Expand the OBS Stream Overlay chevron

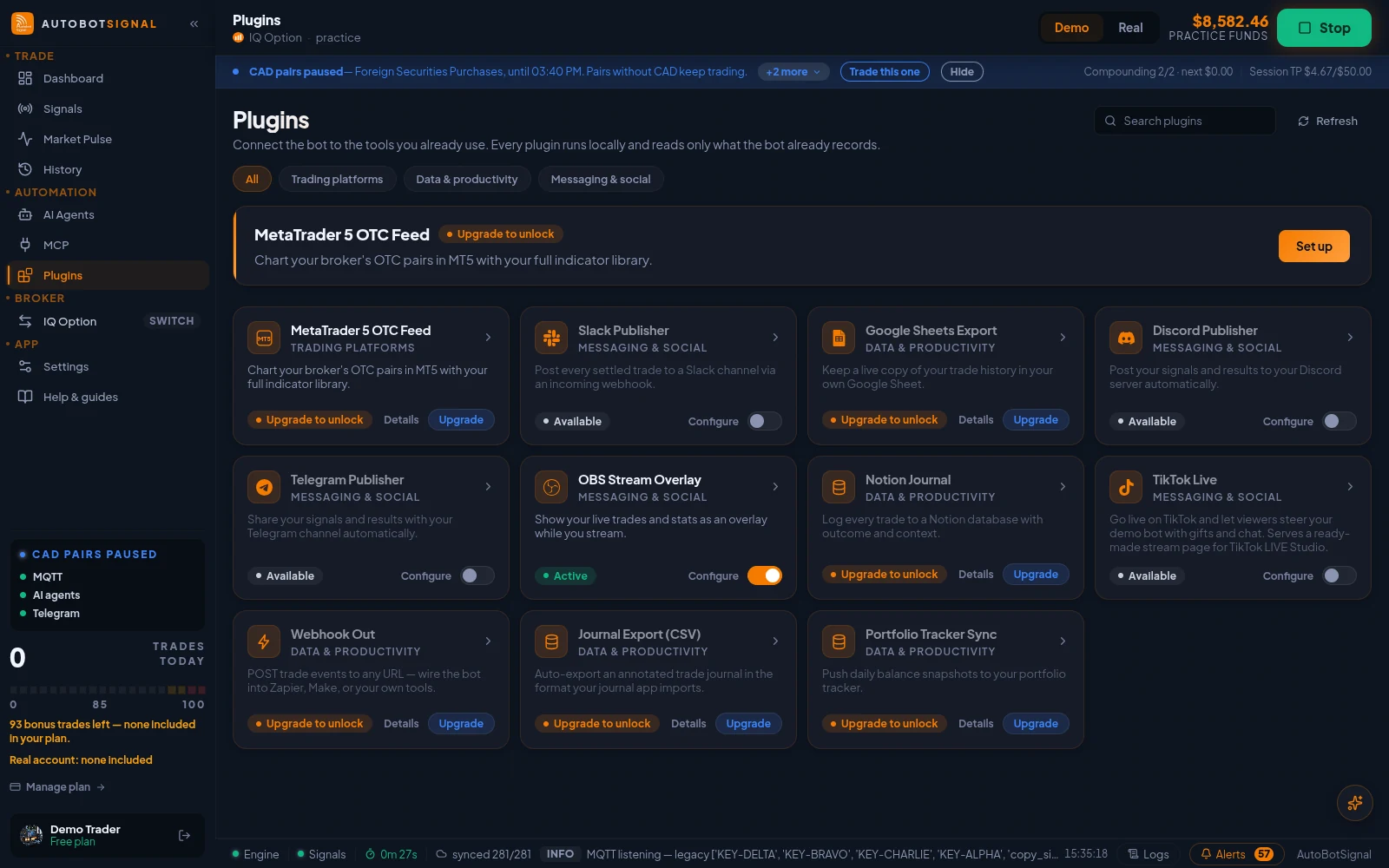click(x=775, y=486)
